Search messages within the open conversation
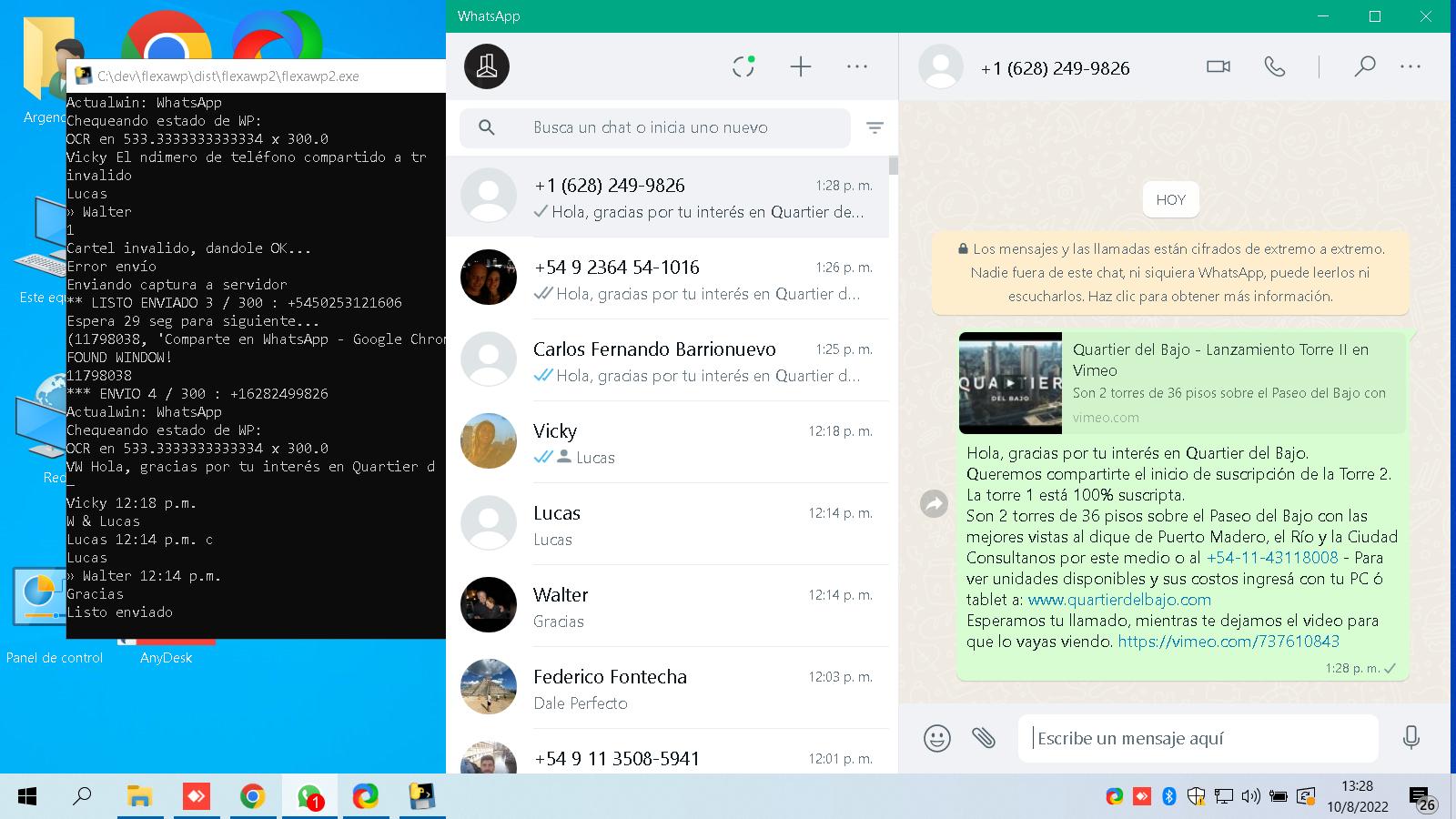Image resolution: width=1456 pixels, height=819 pixels. 1364,66
